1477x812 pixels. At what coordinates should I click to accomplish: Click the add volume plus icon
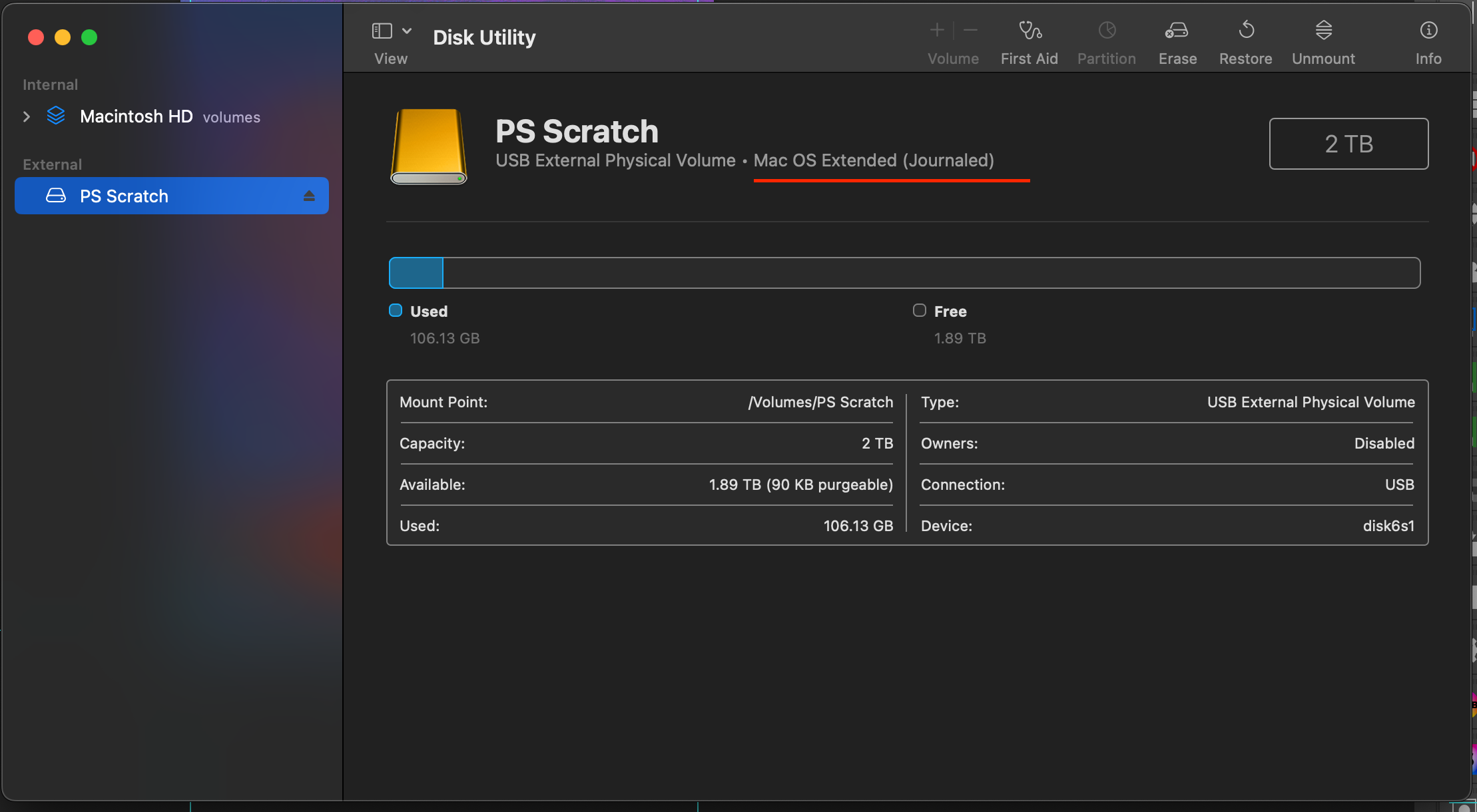pos(937,31)
